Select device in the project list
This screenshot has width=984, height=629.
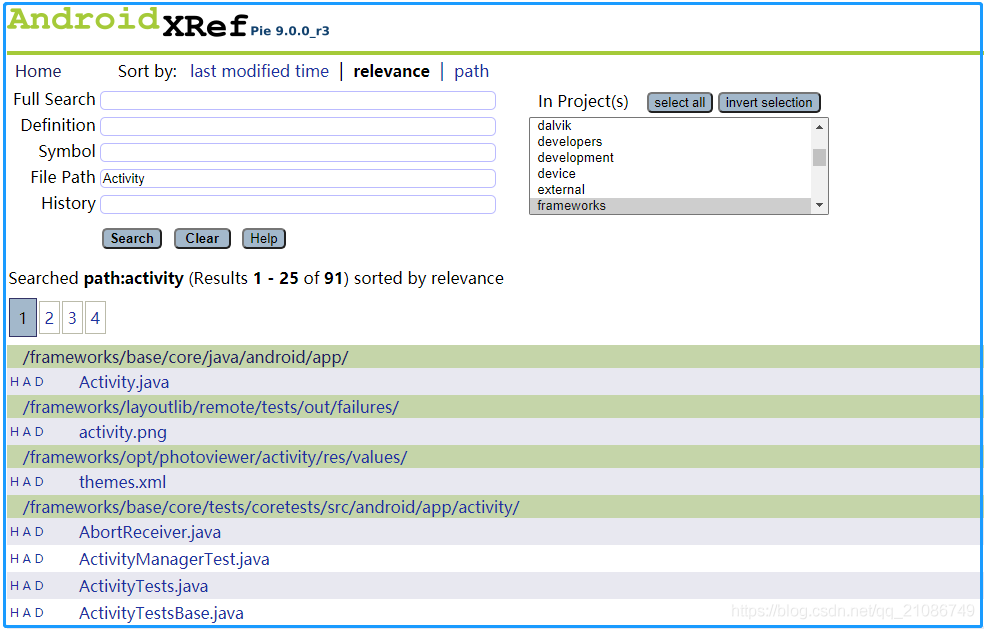670,173
